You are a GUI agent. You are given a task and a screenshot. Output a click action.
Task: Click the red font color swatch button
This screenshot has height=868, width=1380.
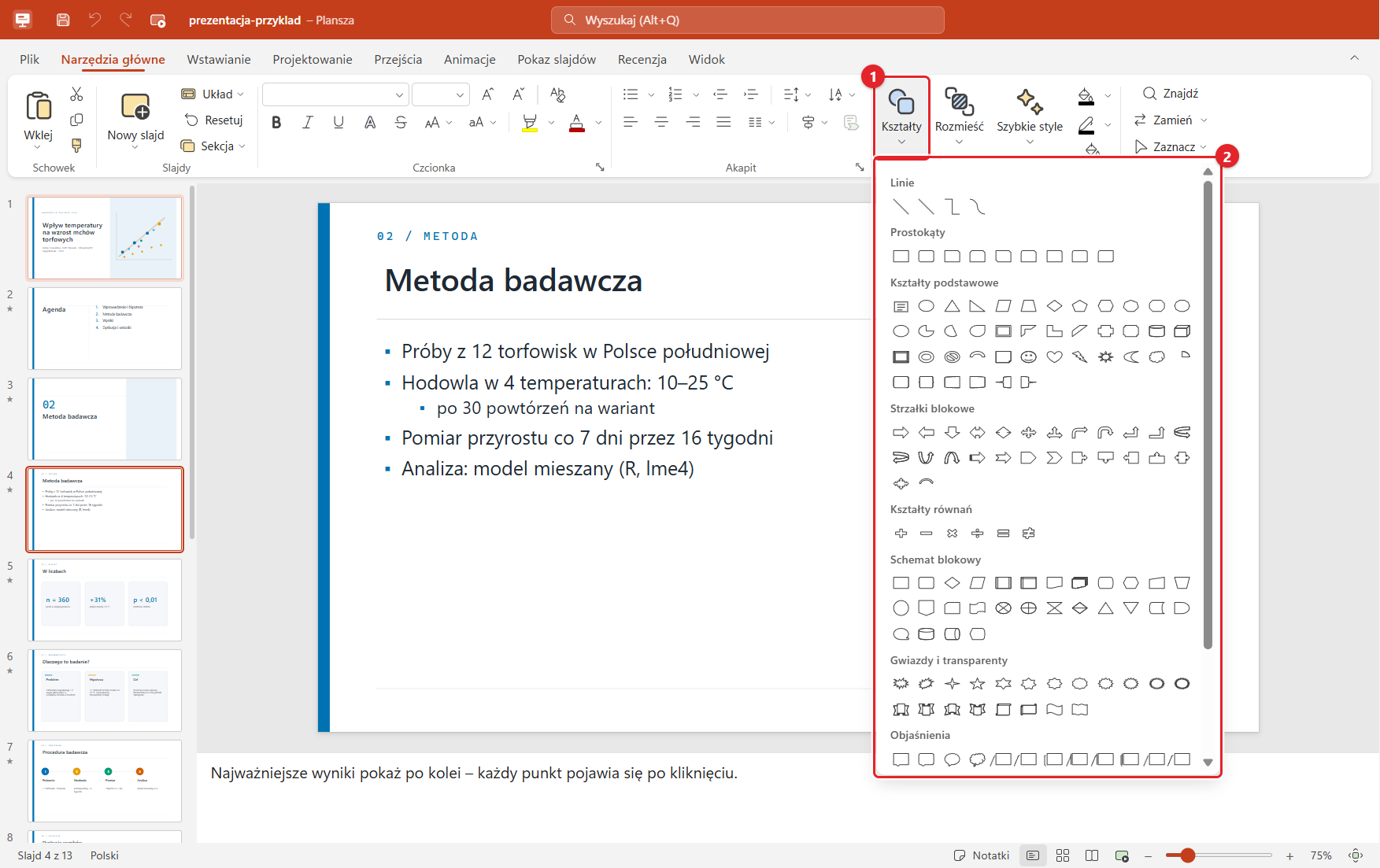tap(577, 122)
